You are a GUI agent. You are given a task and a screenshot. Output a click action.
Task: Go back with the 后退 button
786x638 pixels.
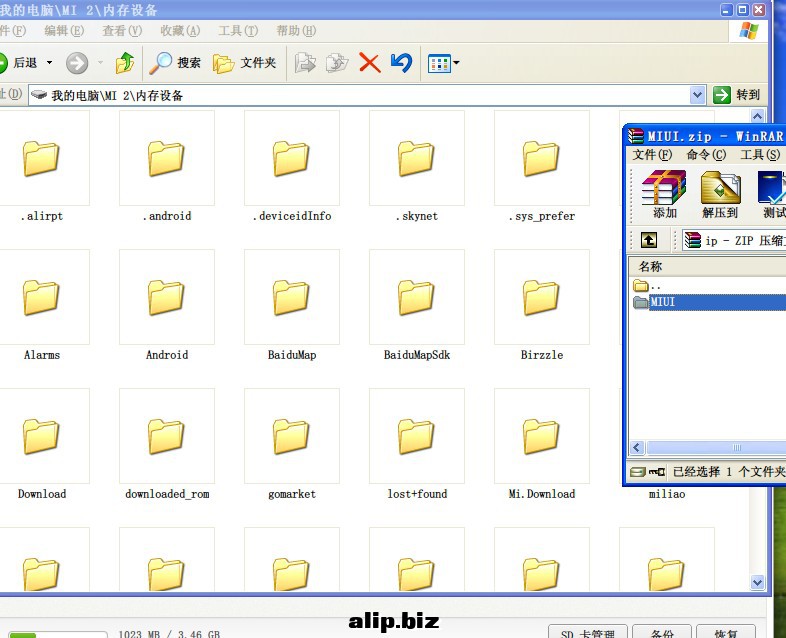pyautogui.click(x=19, y=63)
